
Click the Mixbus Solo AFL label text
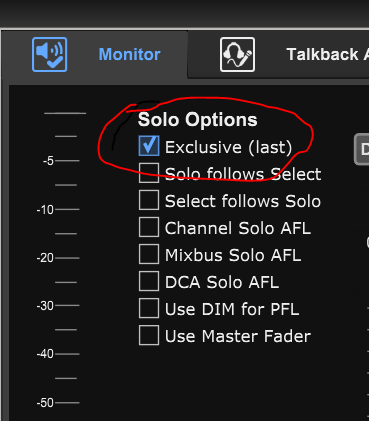233,255
